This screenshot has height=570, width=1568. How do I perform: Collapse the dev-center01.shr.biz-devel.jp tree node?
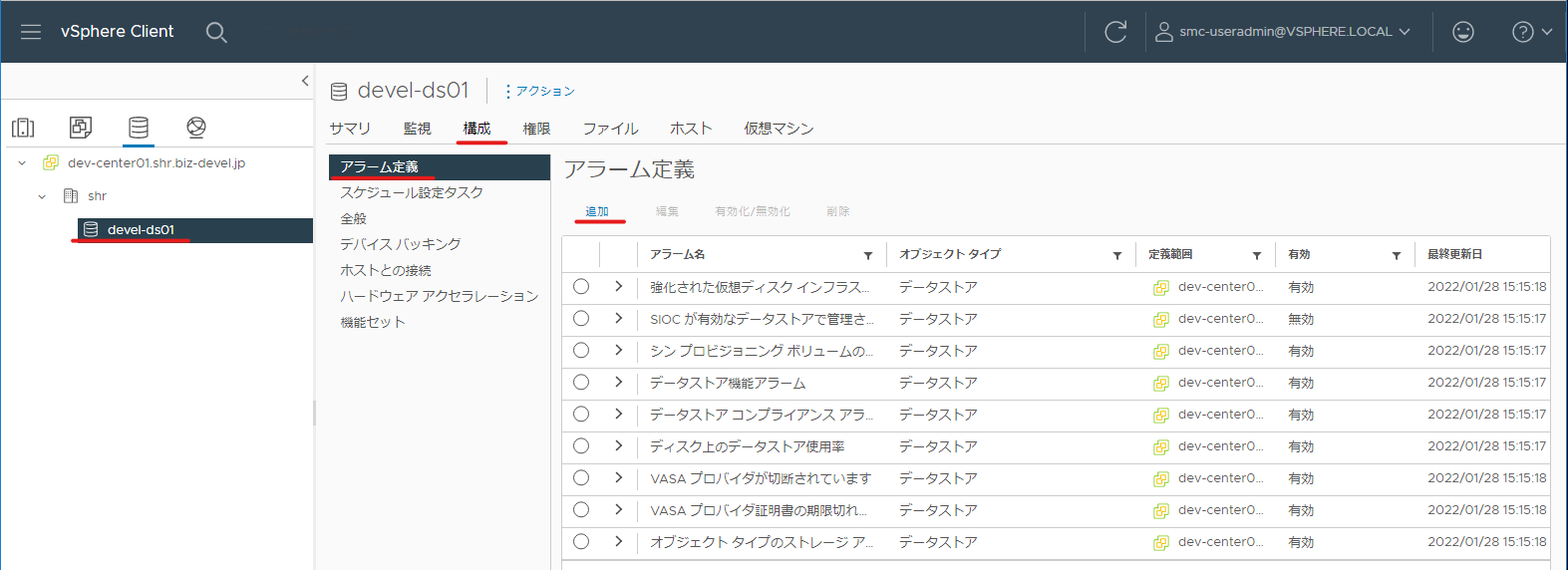(22, 163)
